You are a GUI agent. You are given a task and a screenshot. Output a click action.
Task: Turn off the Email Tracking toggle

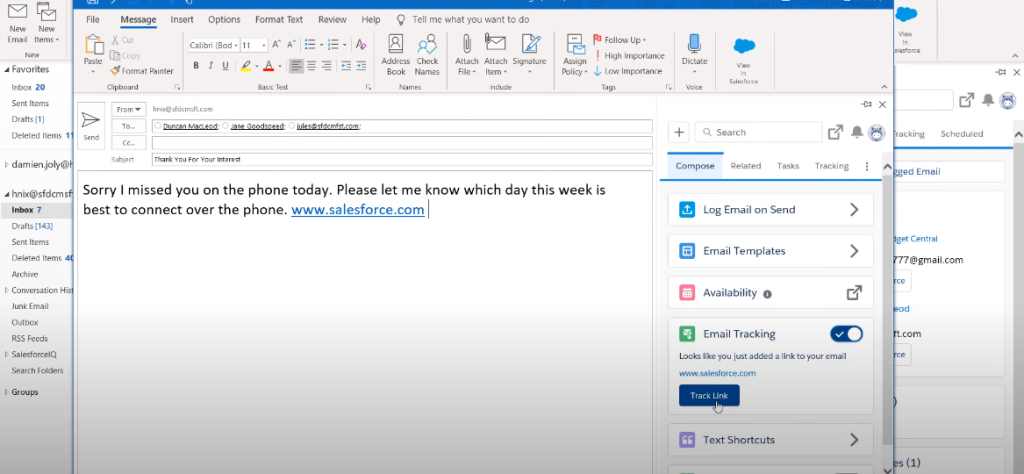[x=845, y=334]
